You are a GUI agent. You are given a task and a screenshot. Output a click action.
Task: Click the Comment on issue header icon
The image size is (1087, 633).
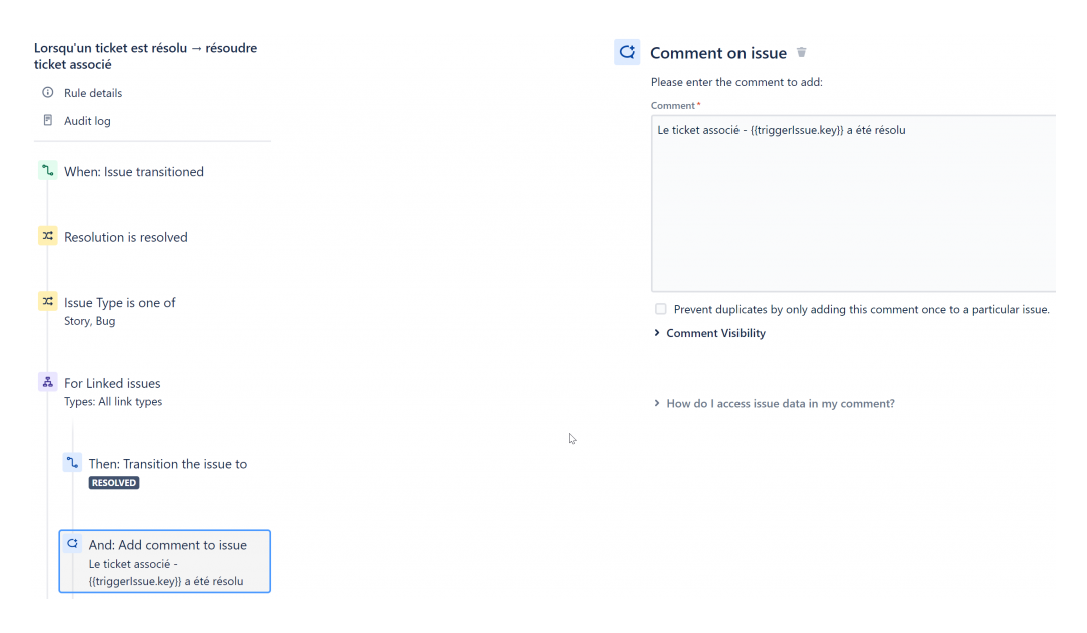coord(627,51)
